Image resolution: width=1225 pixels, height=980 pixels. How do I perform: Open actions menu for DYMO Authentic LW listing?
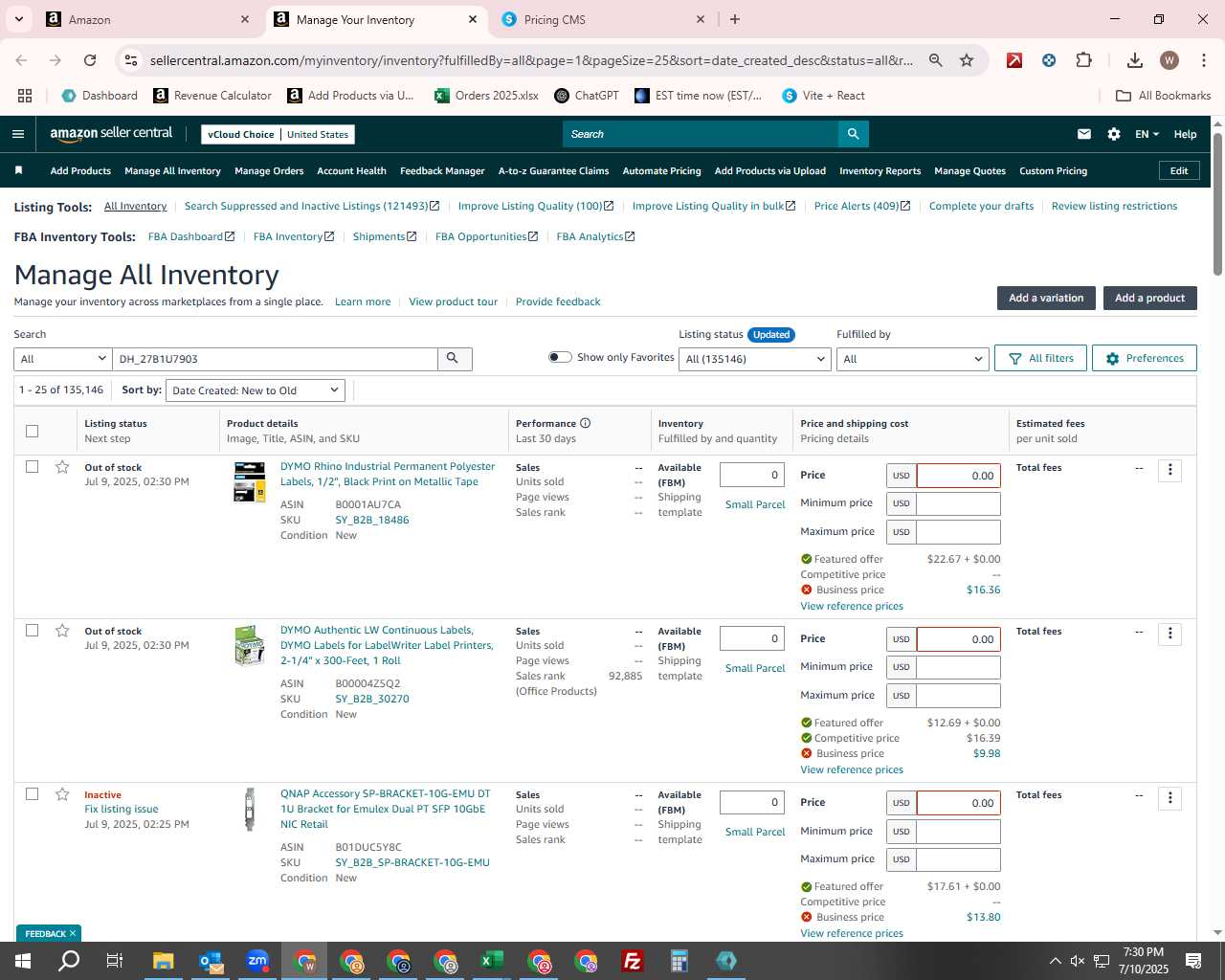(1169, 634)
